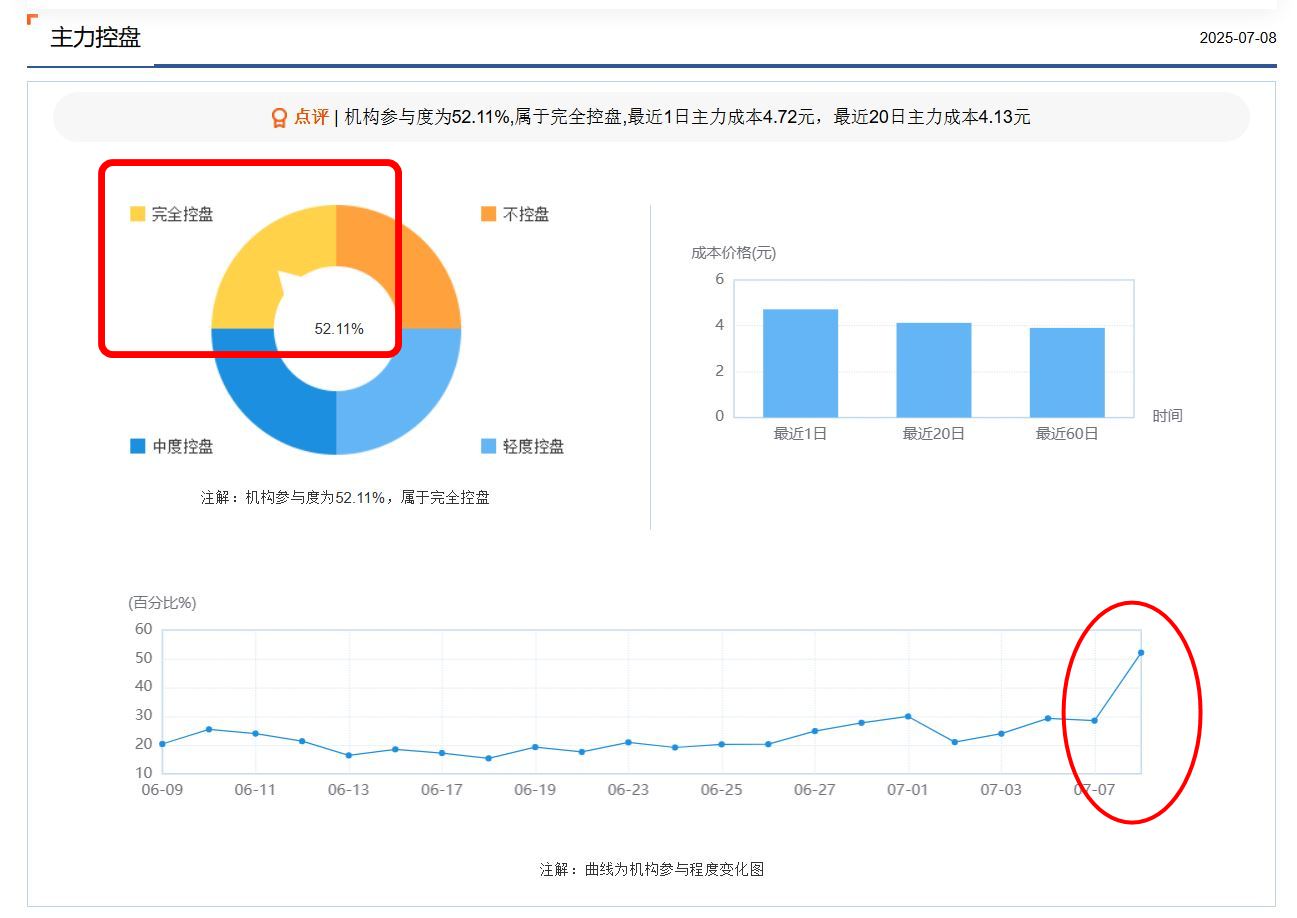1297x918 pixels.
Task: Click the 07-01 data point on line chart
Action: point(908,716)
